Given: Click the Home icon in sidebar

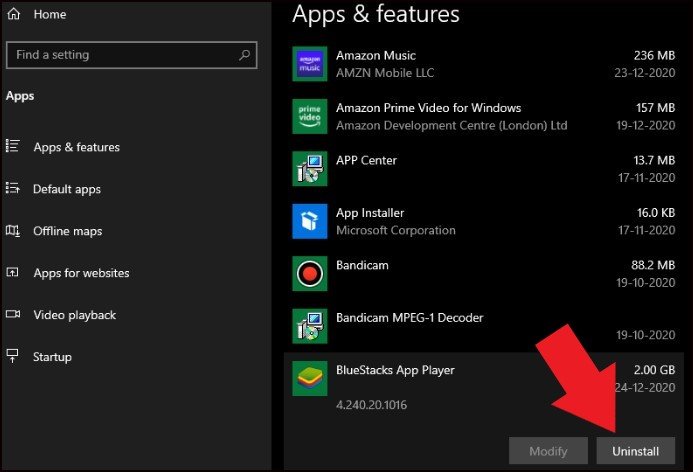Looking at the screenshot, I should pos(14,15).
